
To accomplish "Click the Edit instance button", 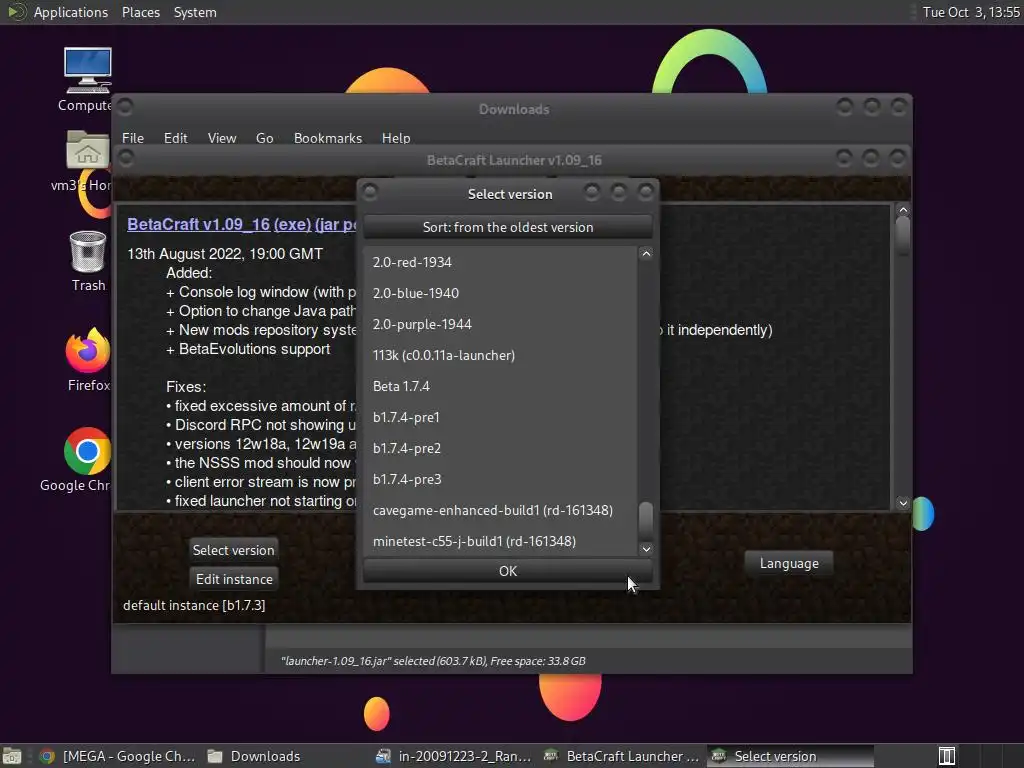I will 234,579.
